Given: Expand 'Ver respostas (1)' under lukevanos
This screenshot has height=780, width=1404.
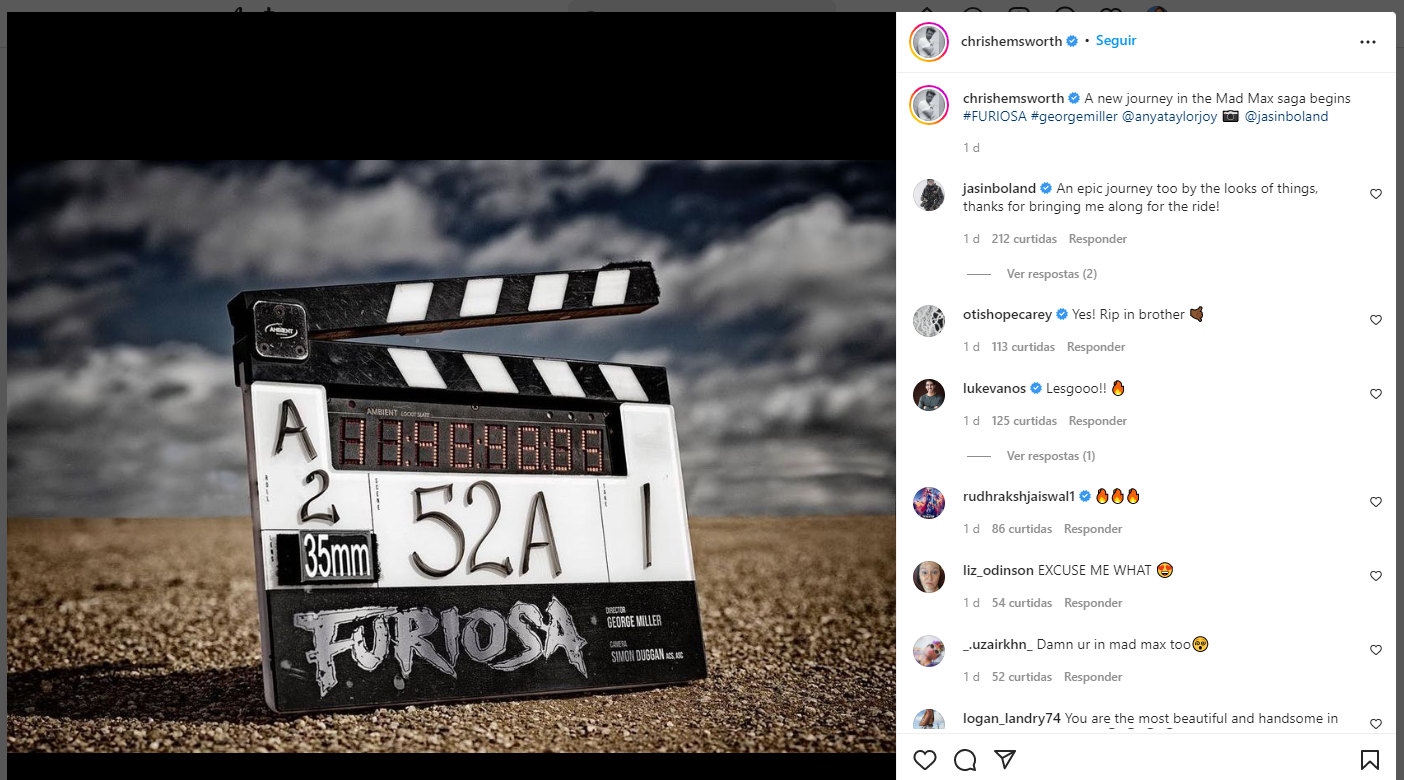Looking at the screenshot, I should [1051, 456].
